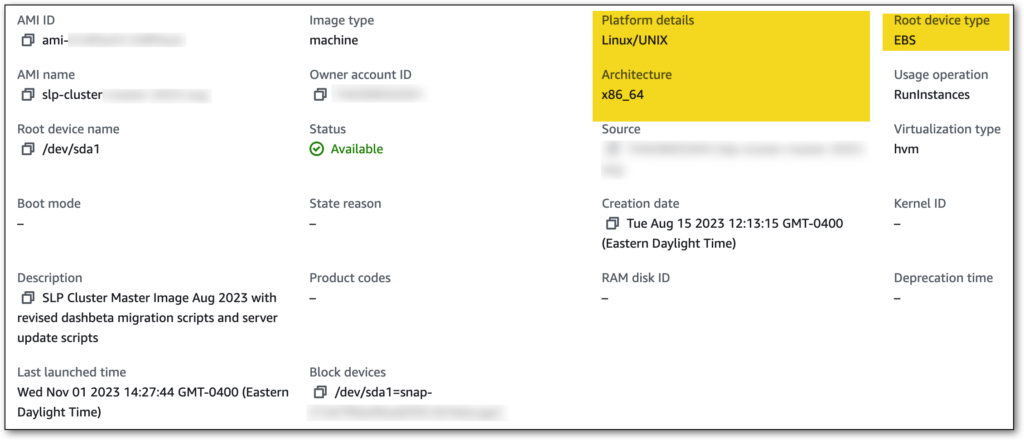This screenshot has height=440, width=1024.
Task: Copy the Creation date value
Action: [x=612, y=223]
